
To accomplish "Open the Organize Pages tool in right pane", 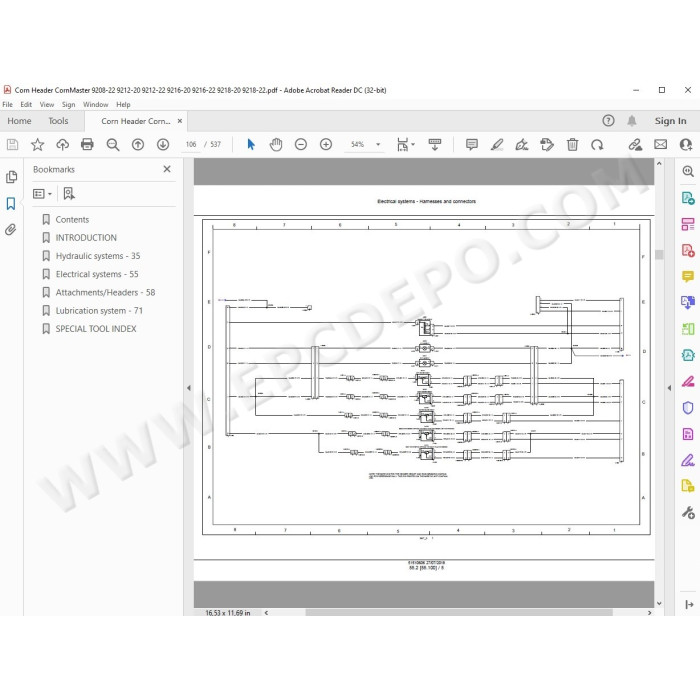I will pos(688,224).
